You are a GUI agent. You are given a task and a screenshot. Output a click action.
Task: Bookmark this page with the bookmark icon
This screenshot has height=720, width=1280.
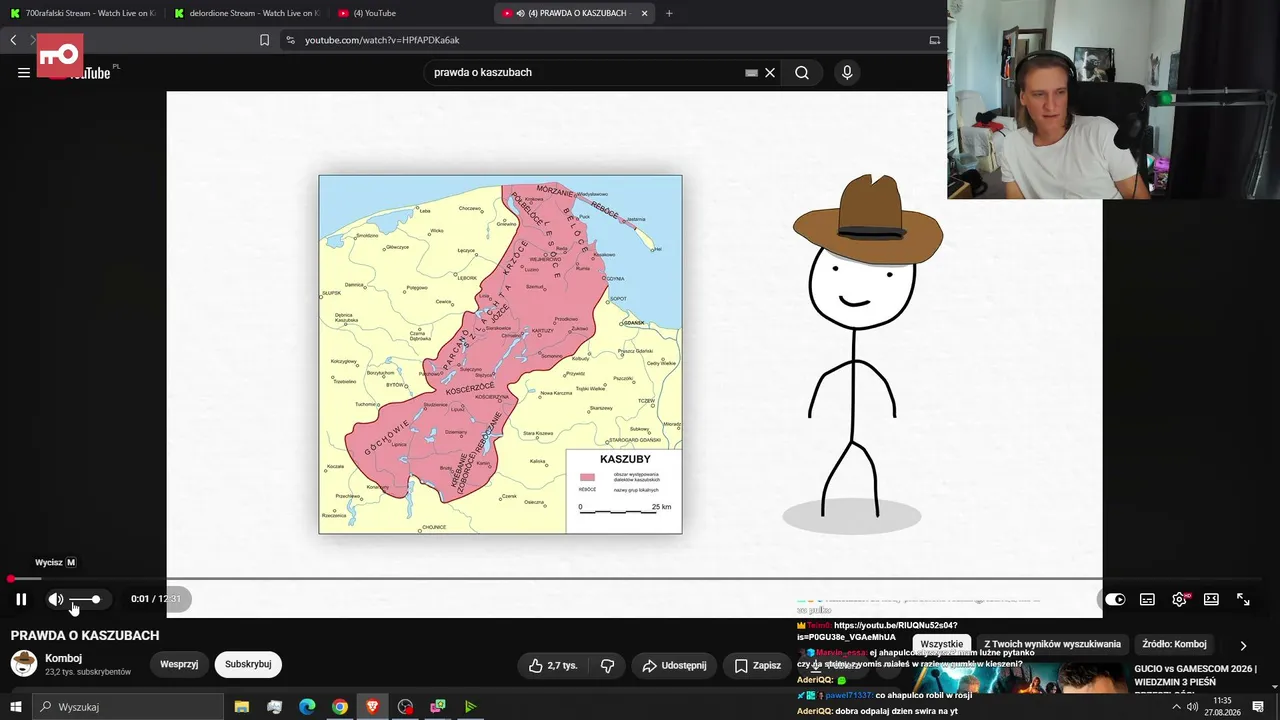tap(264, 40)
